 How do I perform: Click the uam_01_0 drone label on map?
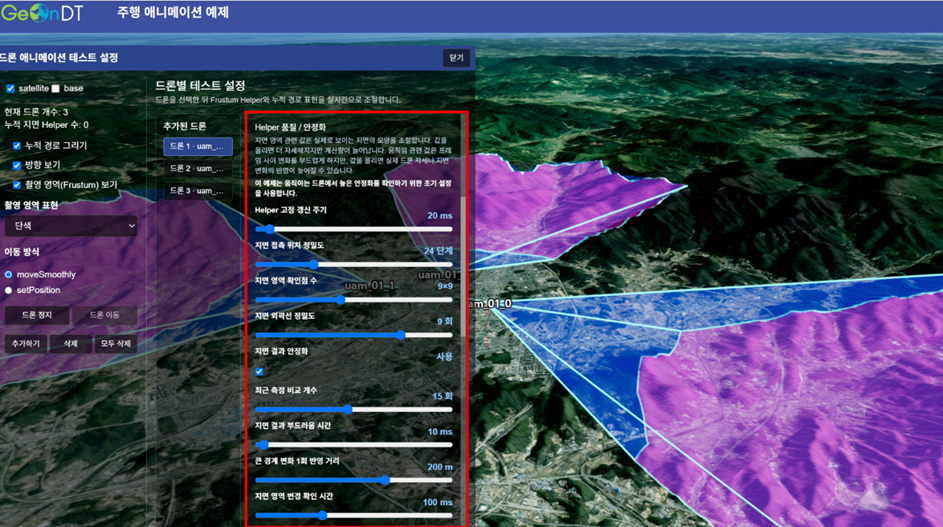tap(489, 303)
